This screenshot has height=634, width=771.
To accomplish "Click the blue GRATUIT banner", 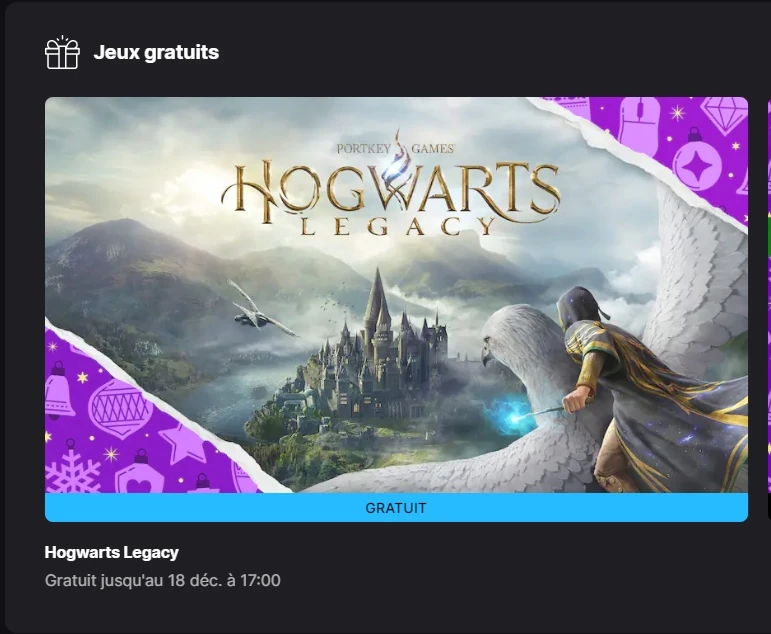I will click(x=396, y=508).
